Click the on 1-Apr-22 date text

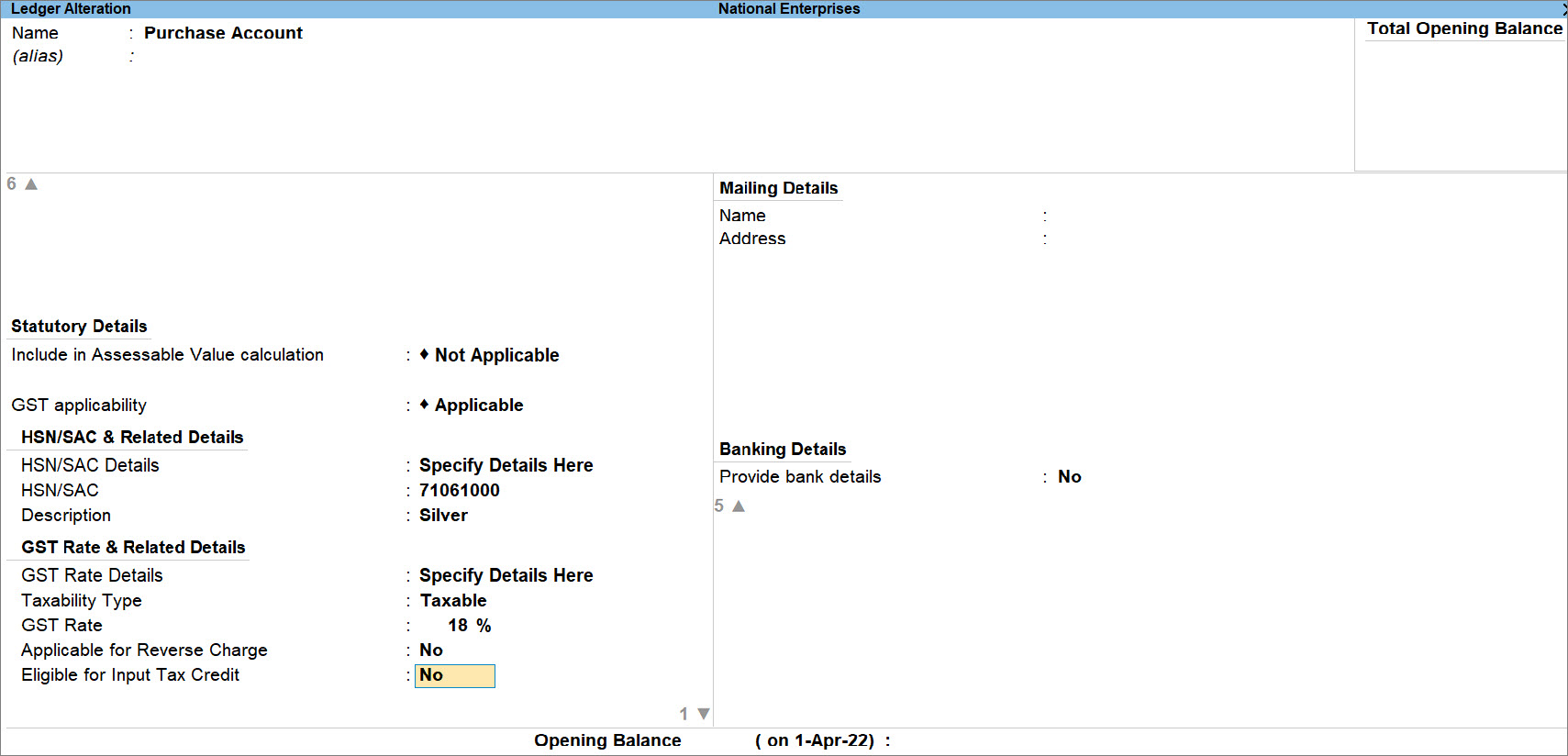coord(815,740)
